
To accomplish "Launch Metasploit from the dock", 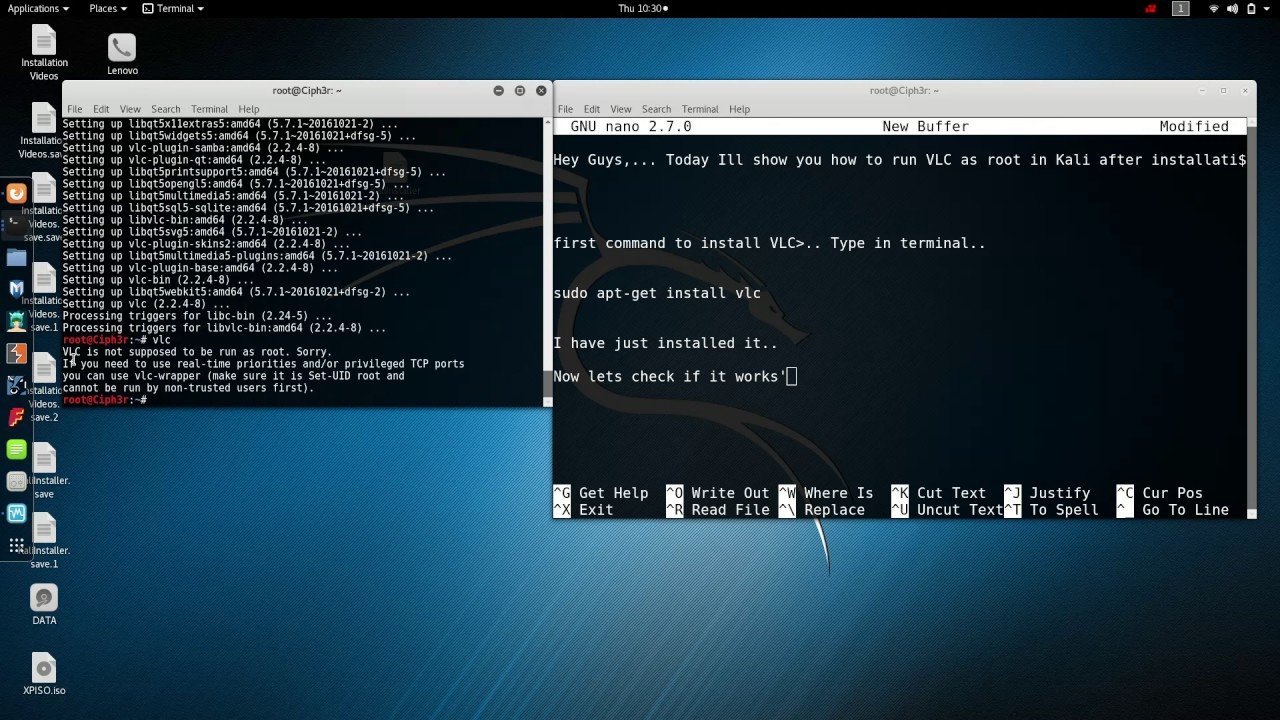I will pyautogui.click(x=16, y=289).
